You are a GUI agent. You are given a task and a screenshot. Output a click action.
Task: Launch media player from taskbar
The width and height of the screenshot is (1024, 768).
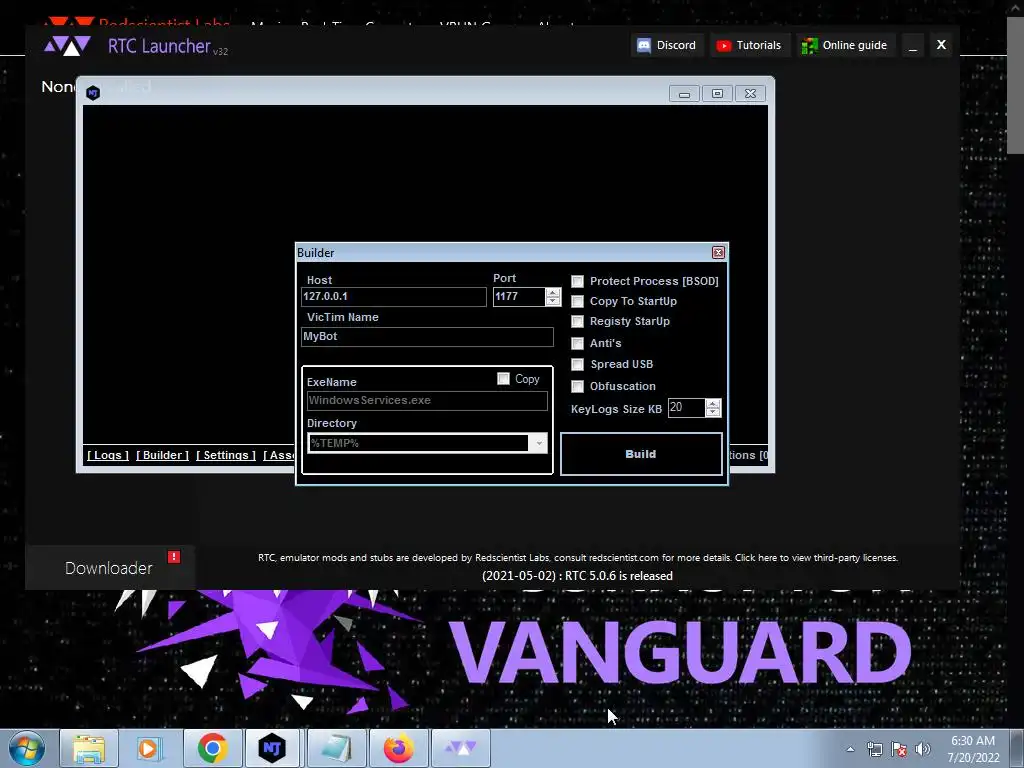150,748
